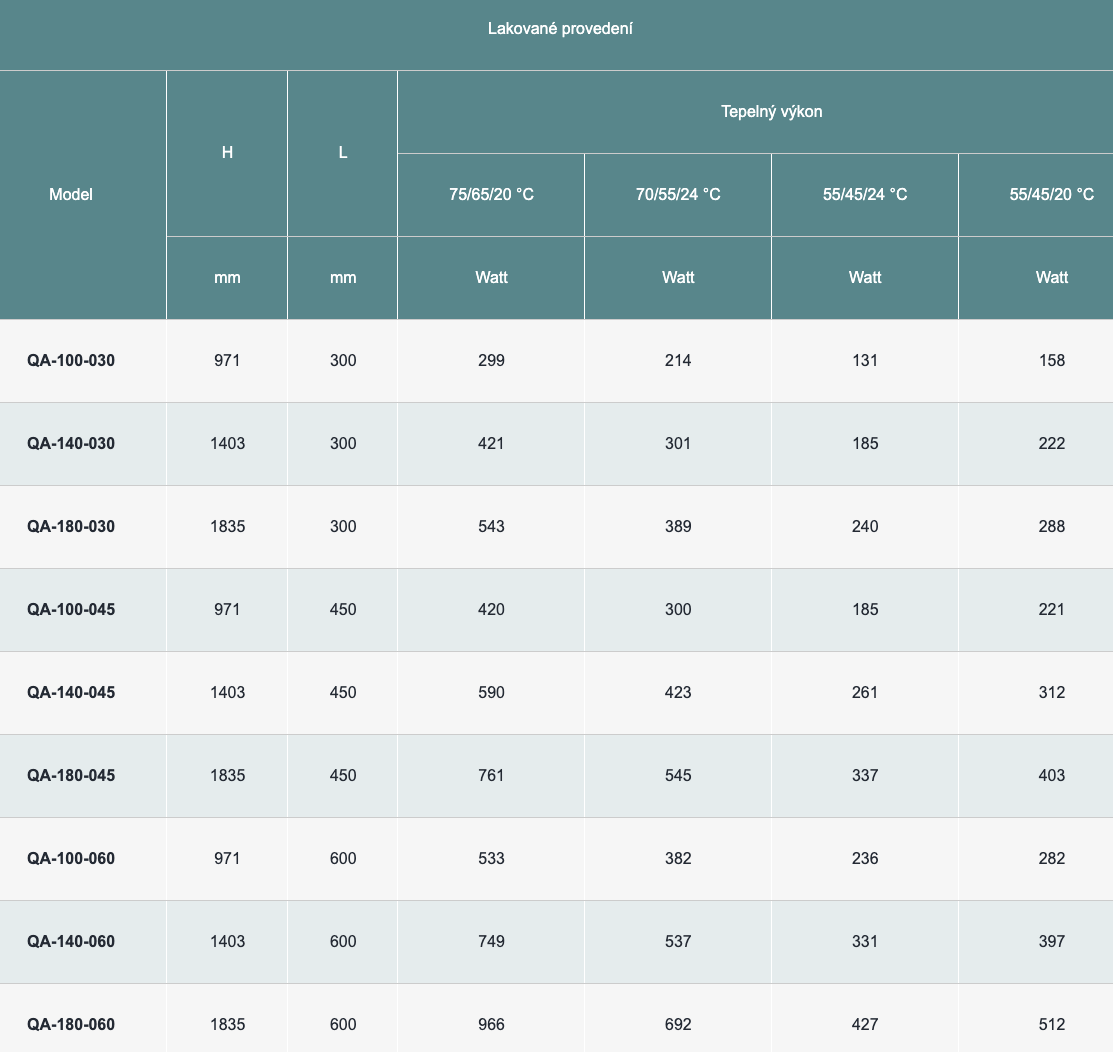
Task: Click the 70/55/24 °C column header
Action: point(678,194)
